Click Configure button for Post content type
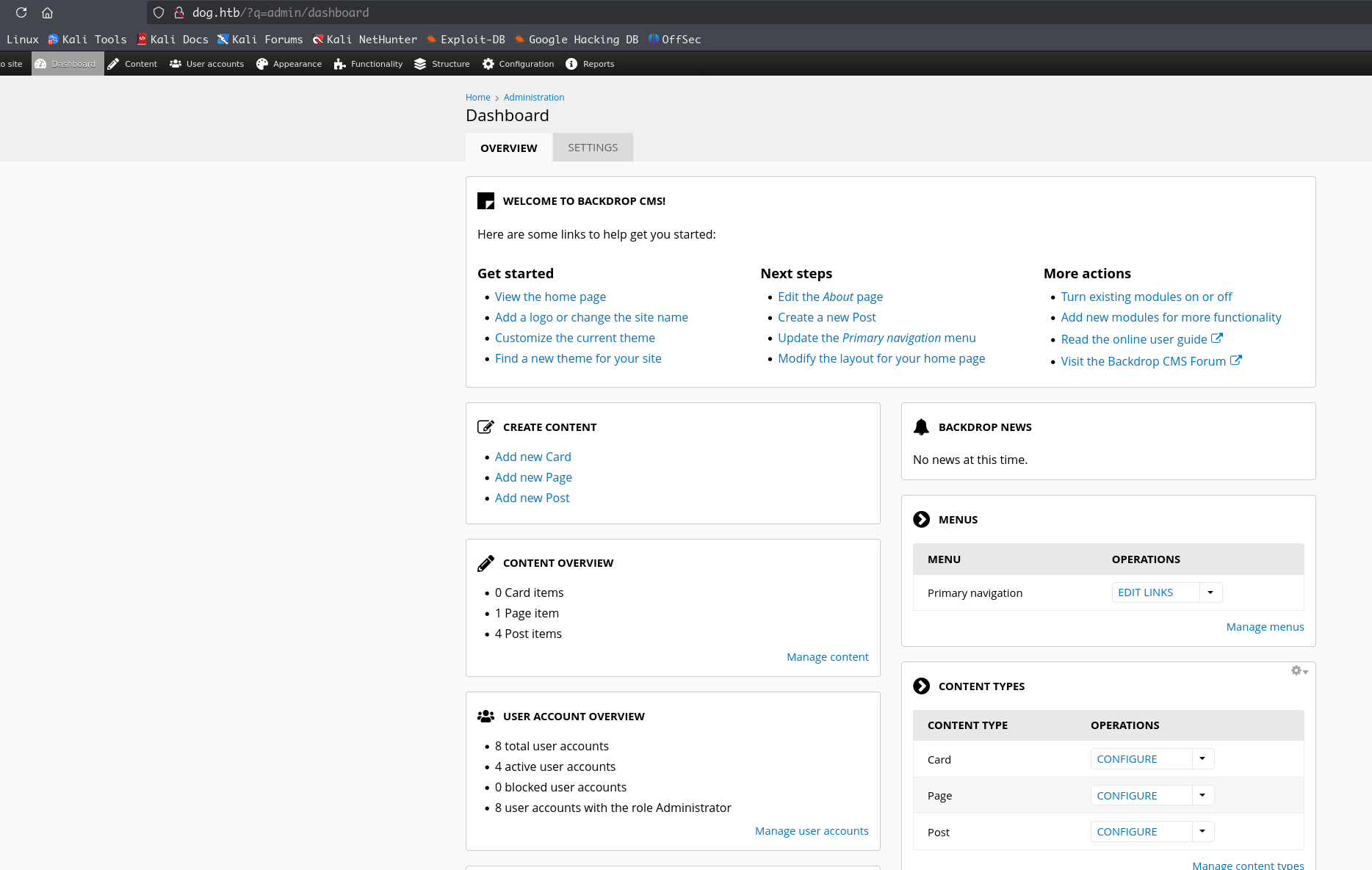Screen dimensions: 1372x870 pos(1141,832)
